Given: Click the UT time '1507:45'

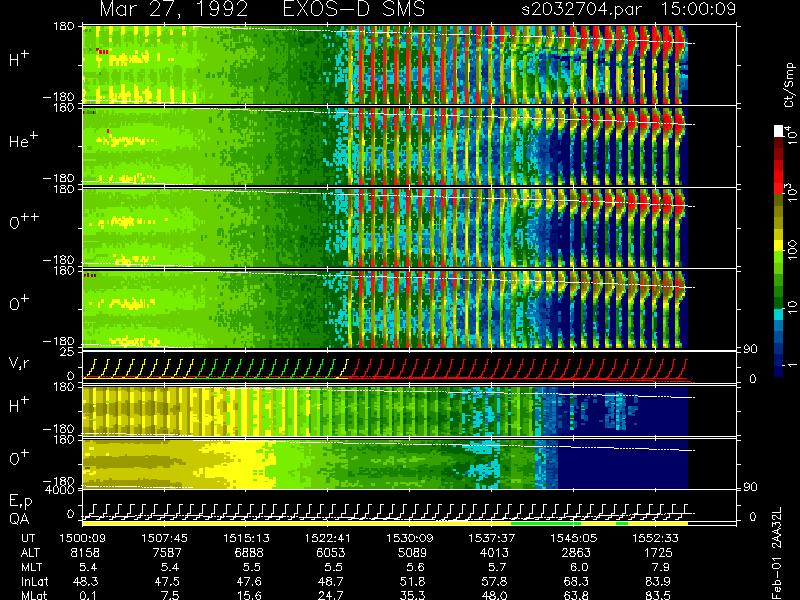Looking at the screenshot, I should (164, 538).
